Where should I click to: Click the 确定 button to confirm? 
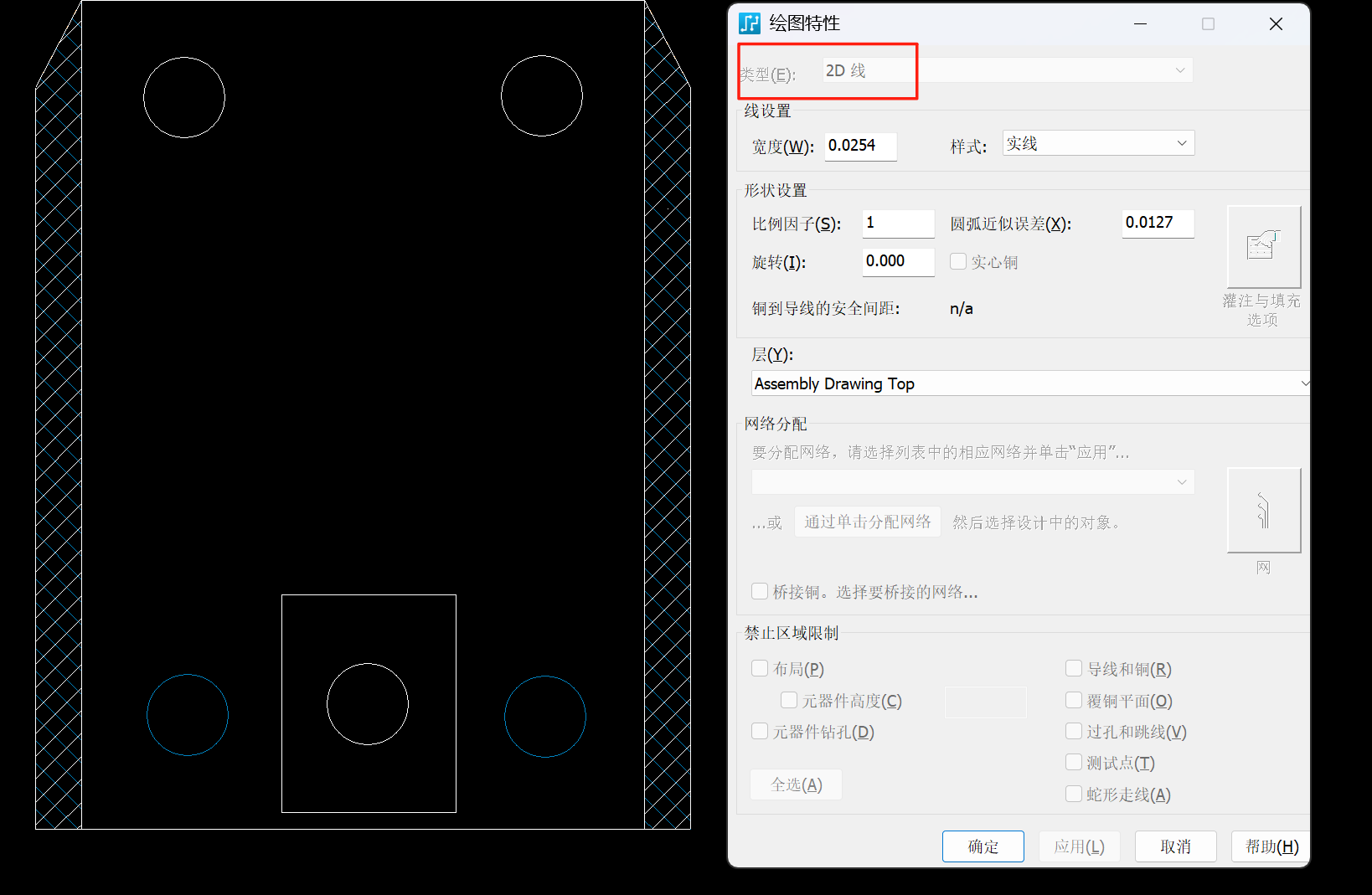point(983,846)
